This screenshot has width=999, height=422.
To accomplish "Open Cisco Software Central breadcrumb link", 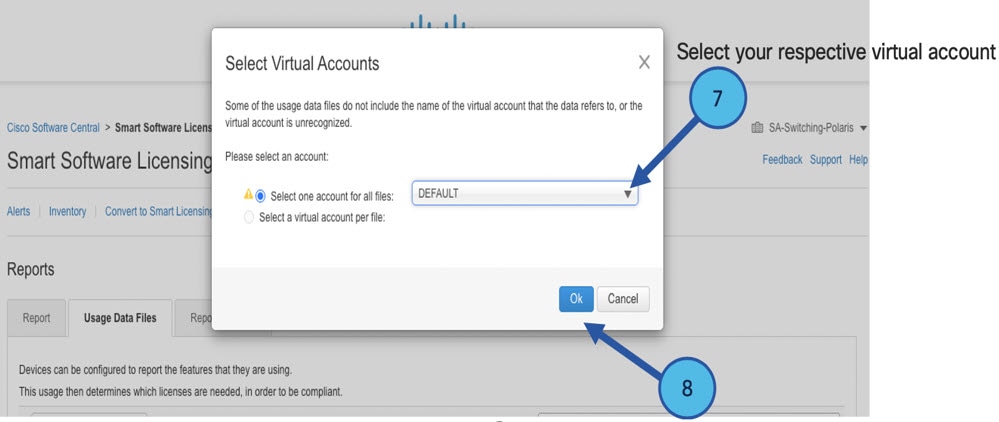I will (x=53, y=127).
